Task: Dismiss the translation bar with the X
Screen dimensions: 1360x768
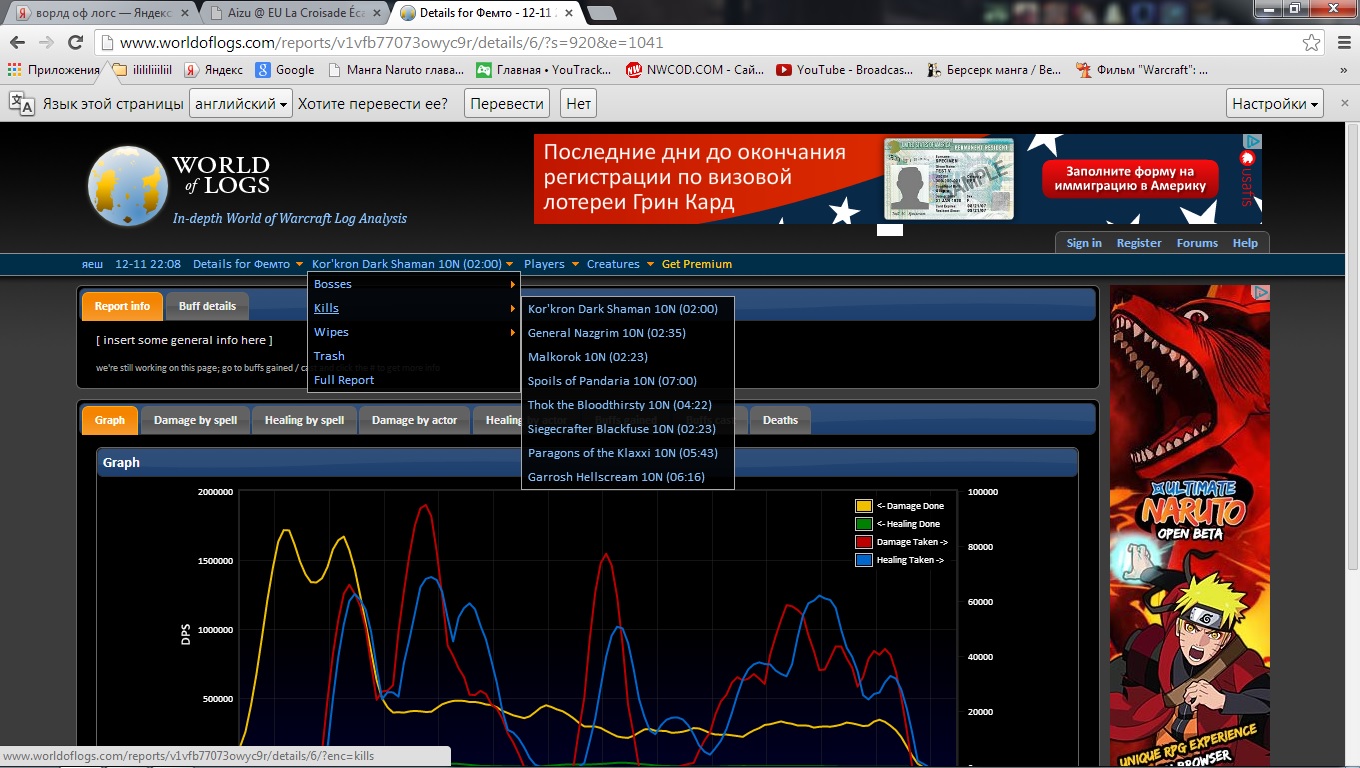Action: click(x=1343, y=104)
